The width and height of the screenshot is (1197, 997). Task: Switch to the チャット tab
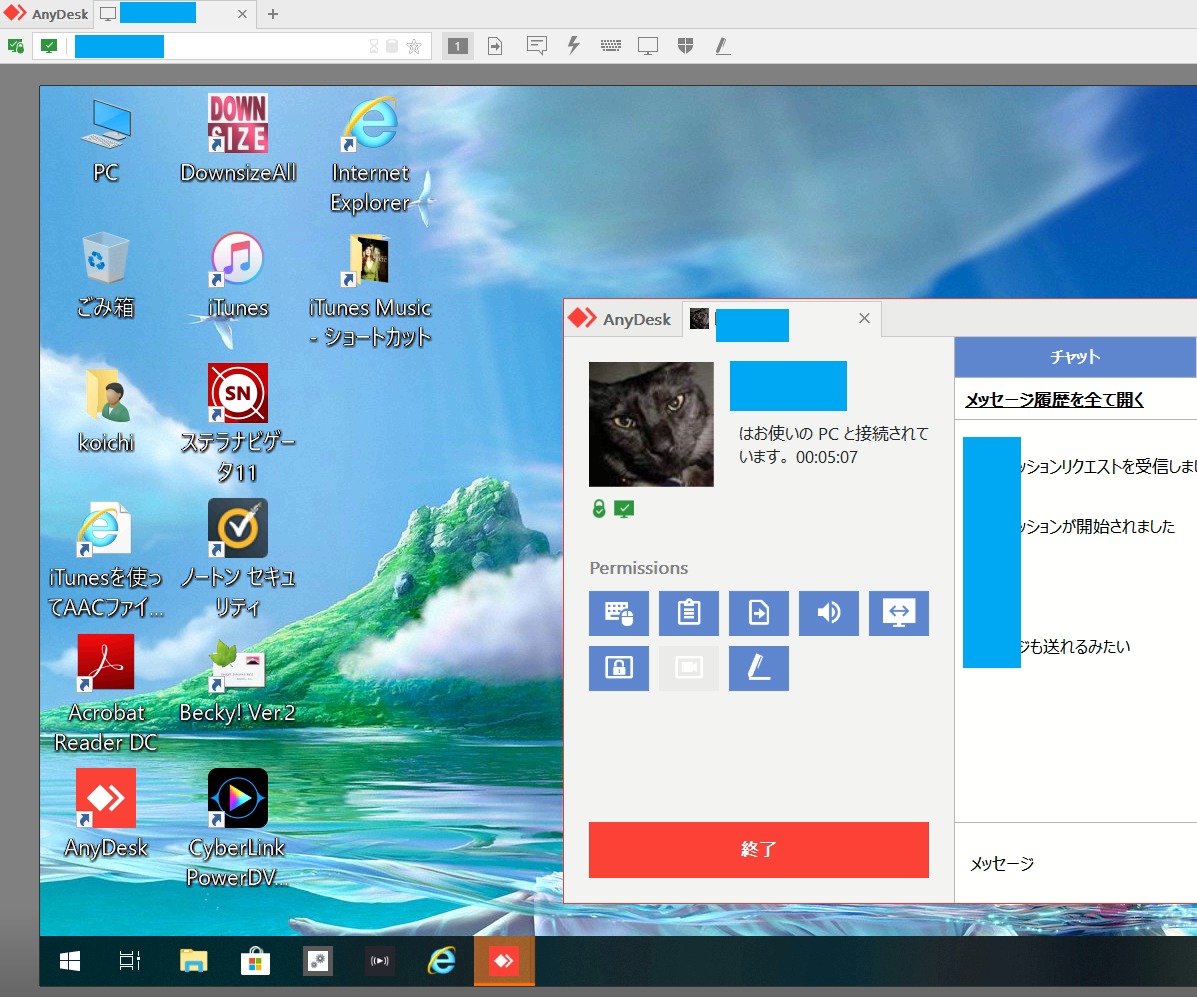[x=1075, y=357]
